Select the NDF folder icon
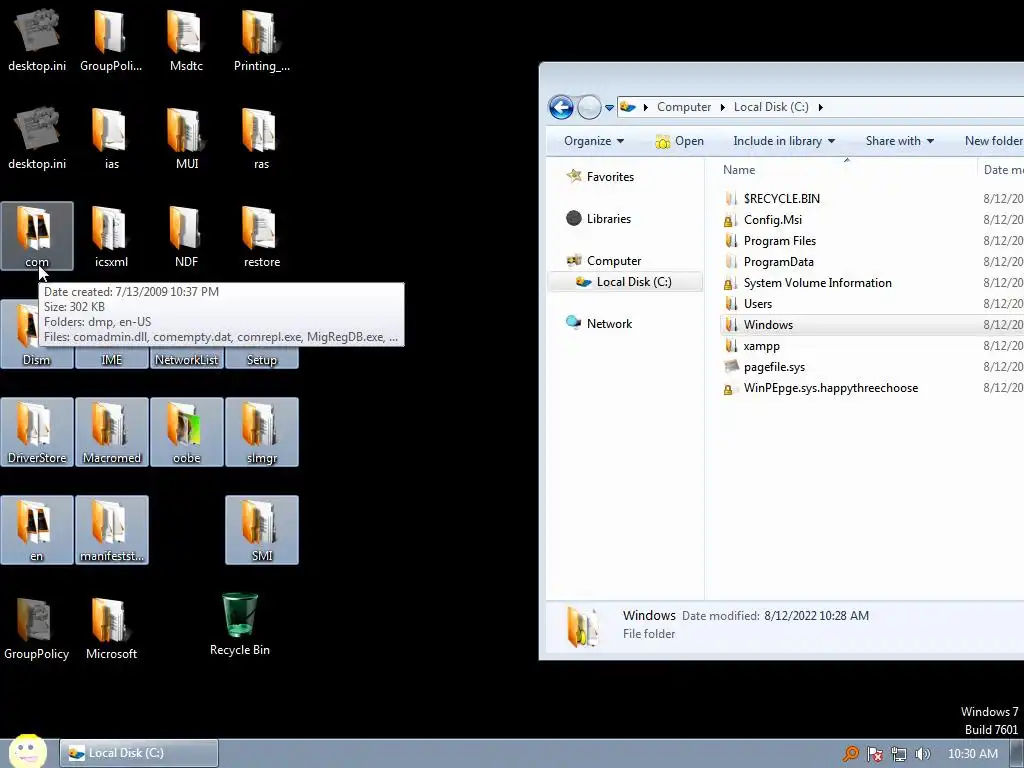Screen dimensions: 1024x768 186,236
